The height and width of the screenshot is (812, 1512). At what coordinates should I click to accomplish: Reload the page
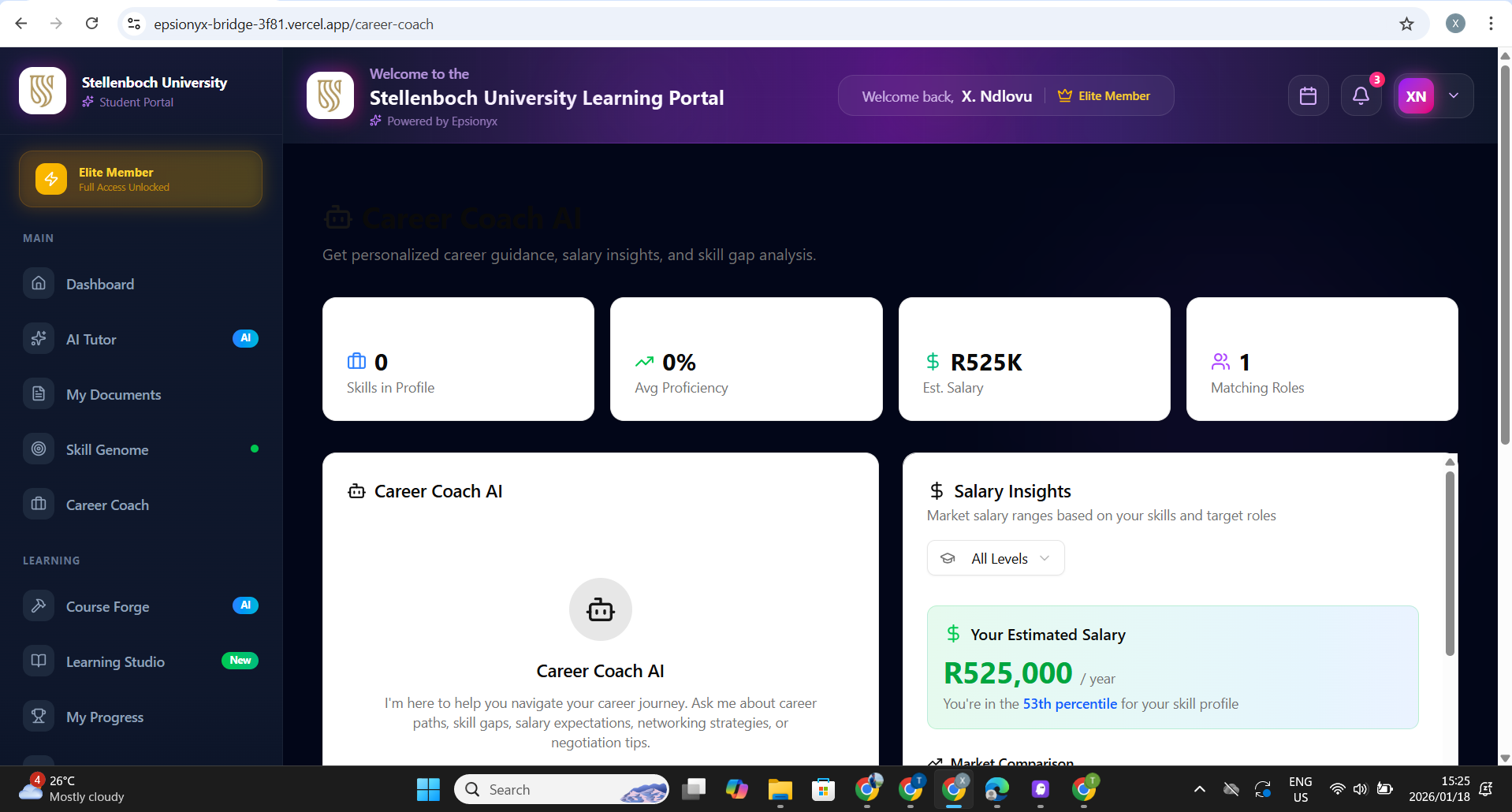click(92, 24)
